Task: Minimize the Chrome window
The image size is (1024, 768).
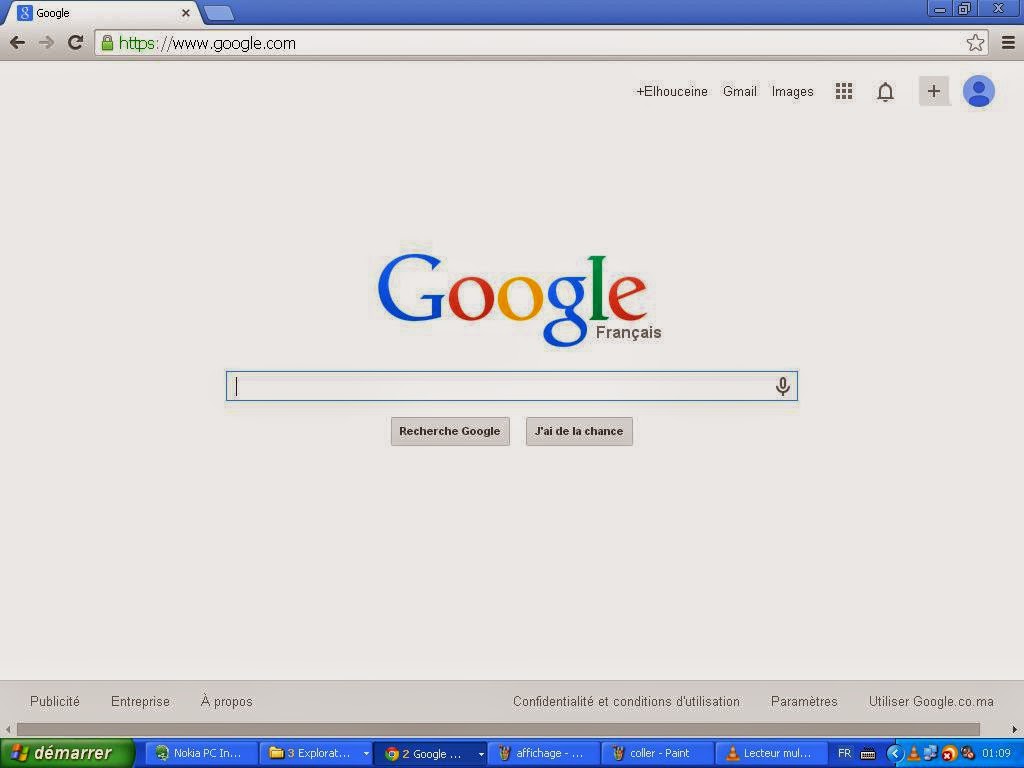Action: (940, 8)
